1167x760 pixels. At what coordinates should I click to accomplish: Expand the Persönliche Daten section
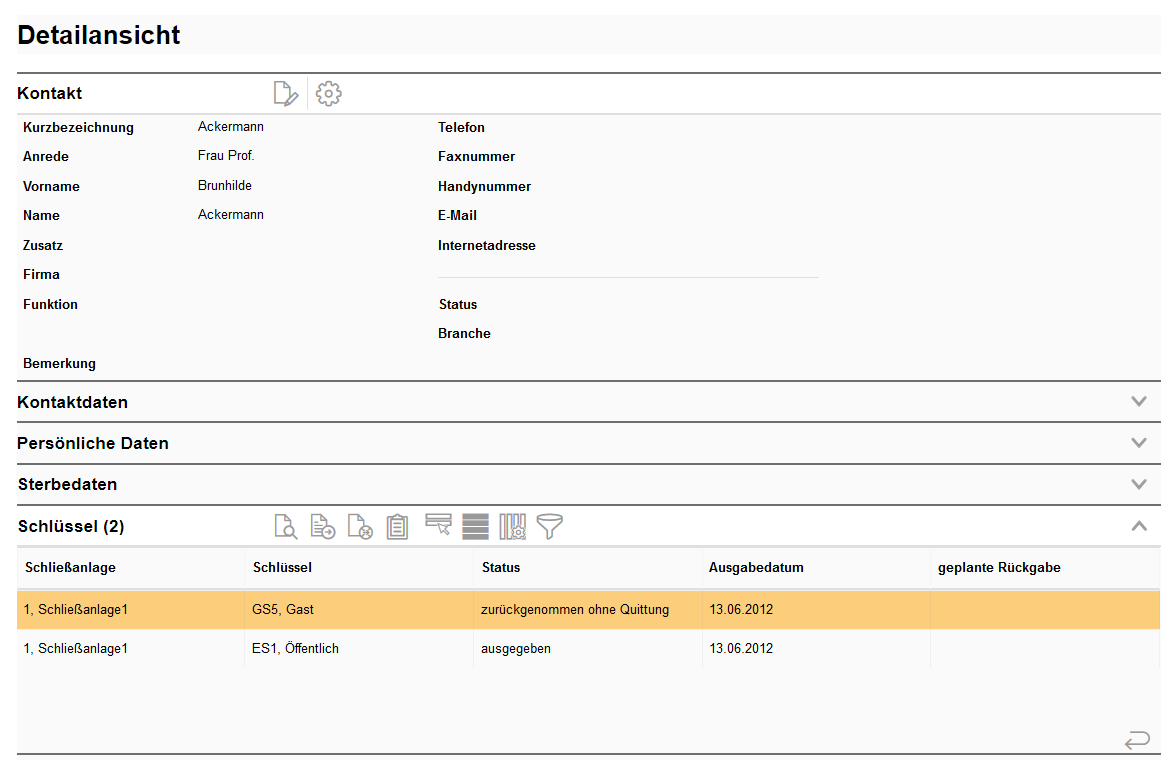[x=1138, y=443]
